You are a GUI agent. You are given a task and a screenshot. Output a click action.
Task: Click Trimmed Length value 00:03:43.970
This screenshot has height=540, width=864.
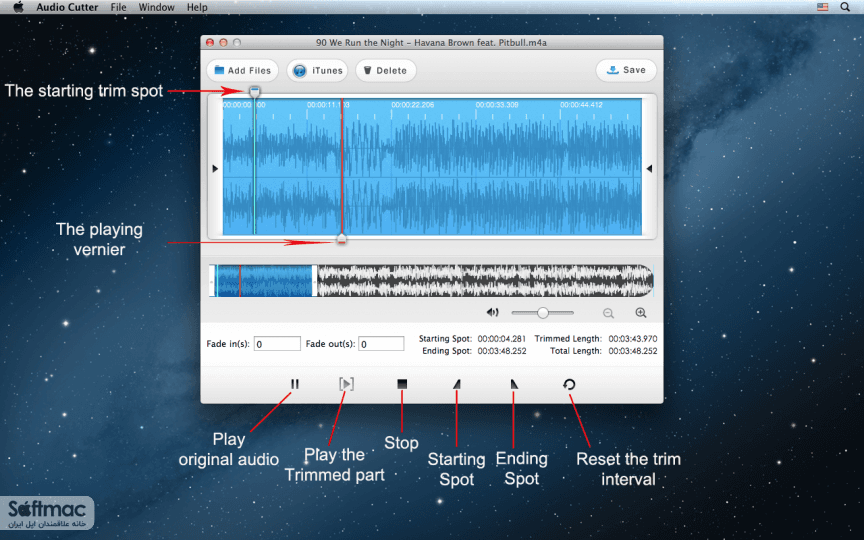point(633,339)
